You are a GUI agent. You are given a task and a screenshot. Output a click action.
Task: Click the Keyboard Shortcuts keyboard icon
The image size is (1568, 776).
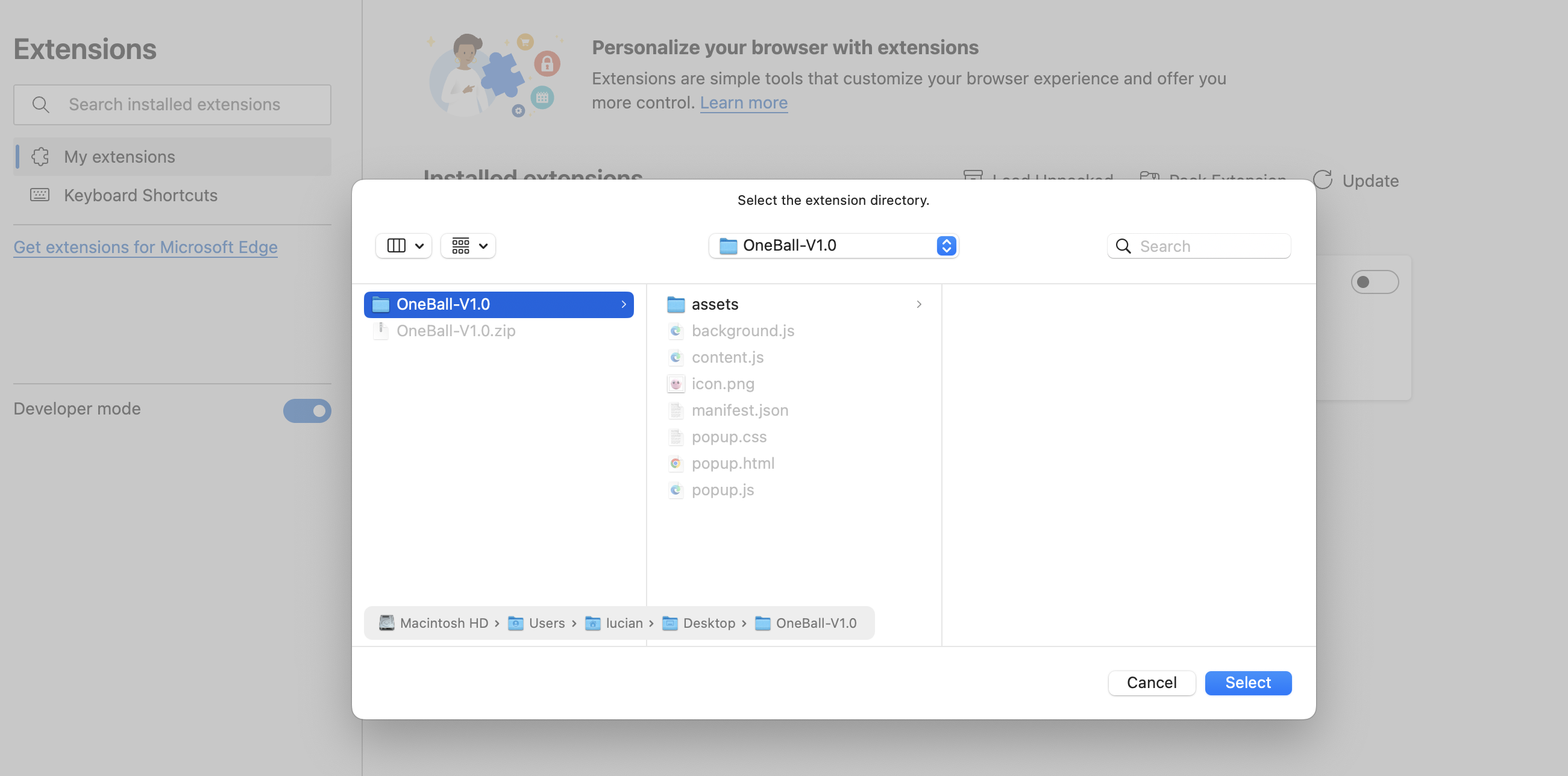40,195
